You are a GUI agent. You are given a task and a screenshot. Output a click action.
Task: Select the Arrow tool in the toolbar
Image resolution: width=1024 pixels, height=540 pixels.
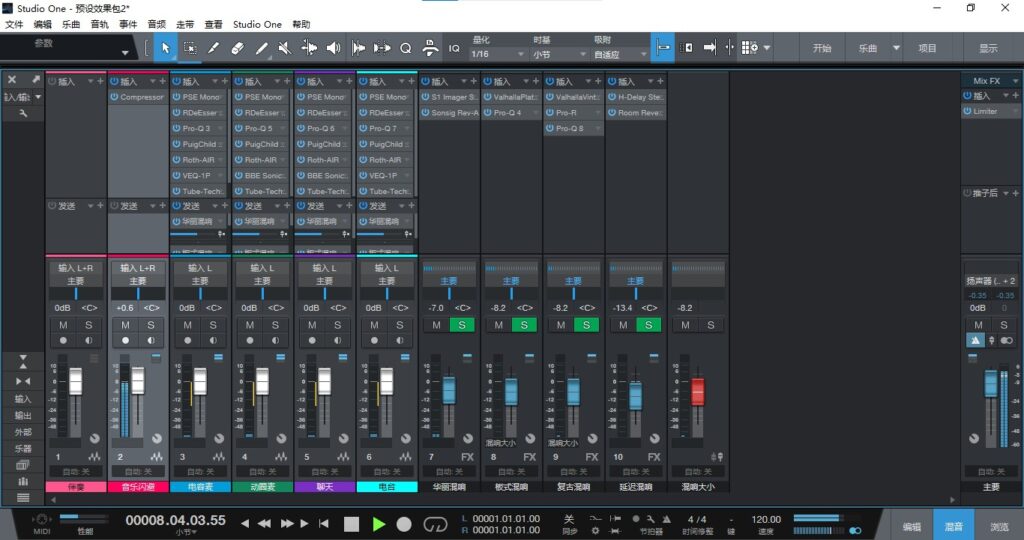(166, 47)
